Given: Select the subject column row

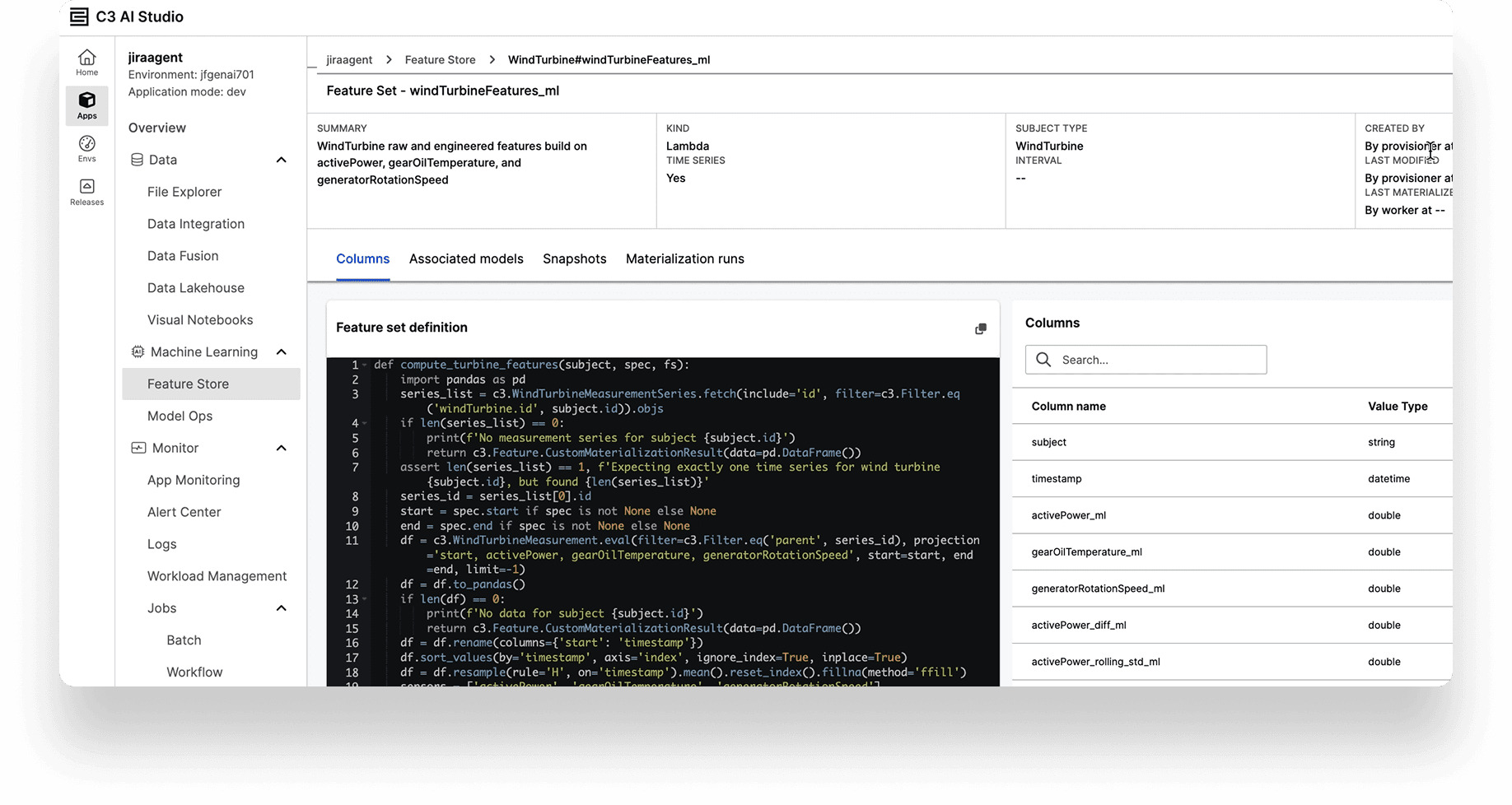Looking at the screenshot, I should pyautogui.click(x=1232, y=442).
